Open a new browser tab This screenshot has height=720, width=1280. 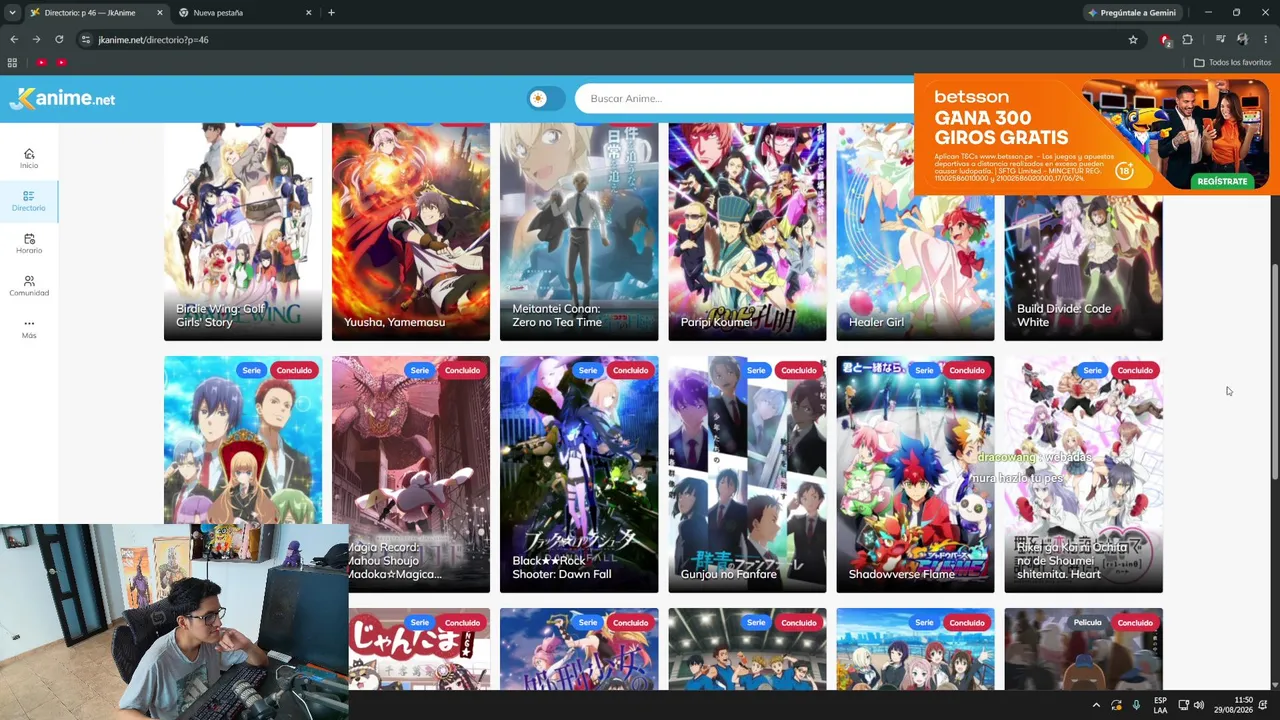point(331,13)
